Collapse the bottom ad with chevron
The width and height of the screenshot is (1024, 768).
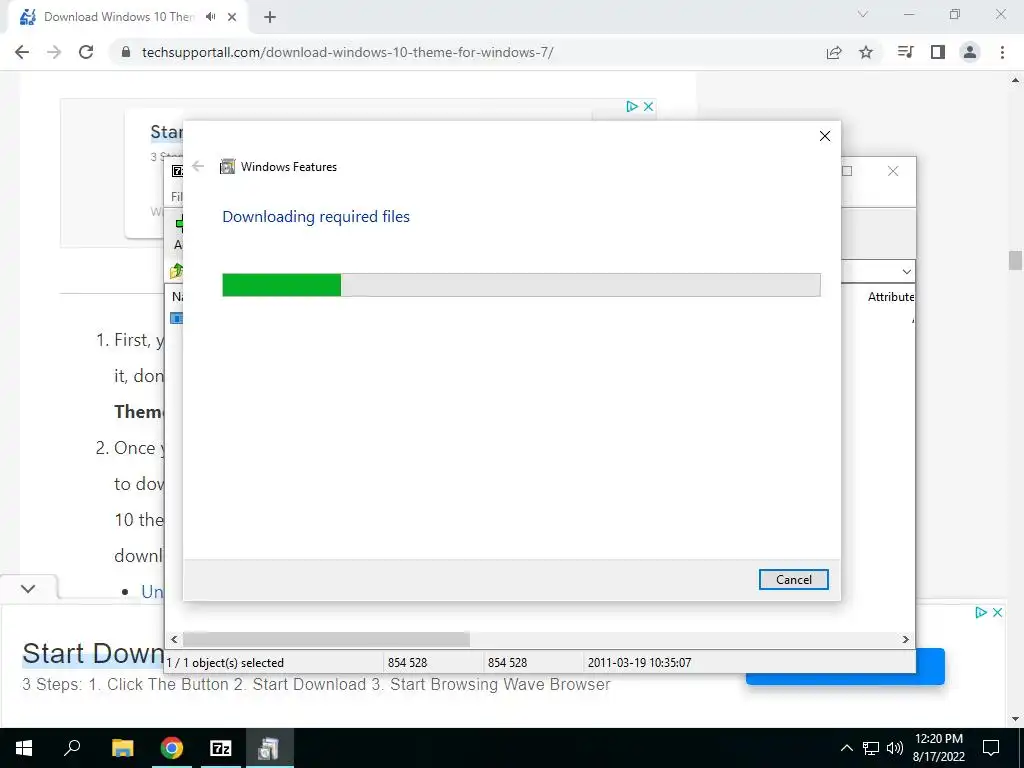[28, 588]
